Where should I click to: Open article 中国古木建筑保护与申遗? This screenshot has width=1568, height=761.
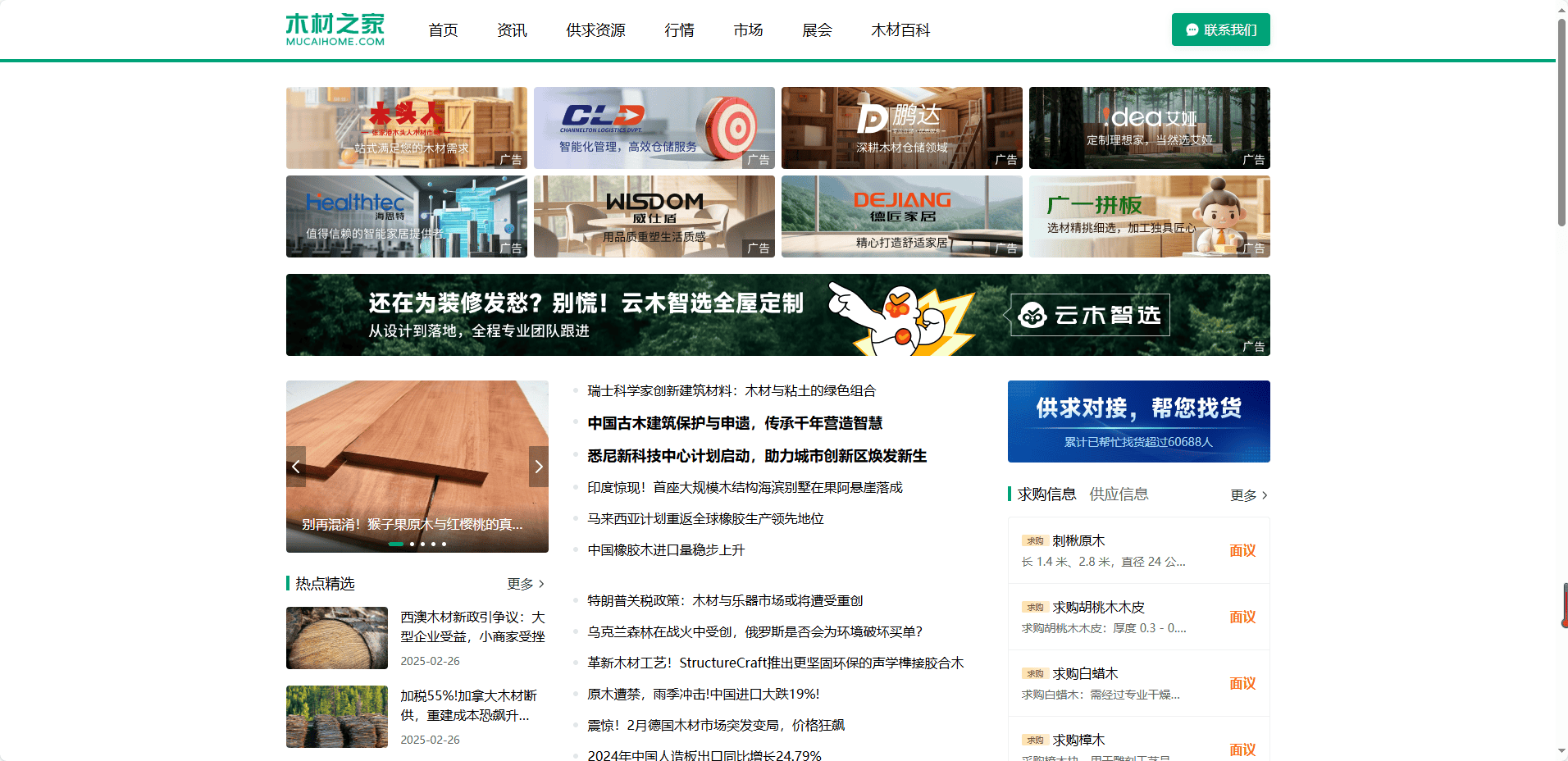735,423
